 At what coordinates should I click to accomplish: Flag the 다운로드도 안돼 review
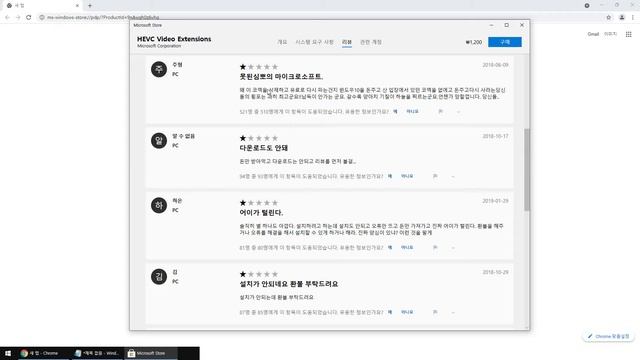(435, 176)
